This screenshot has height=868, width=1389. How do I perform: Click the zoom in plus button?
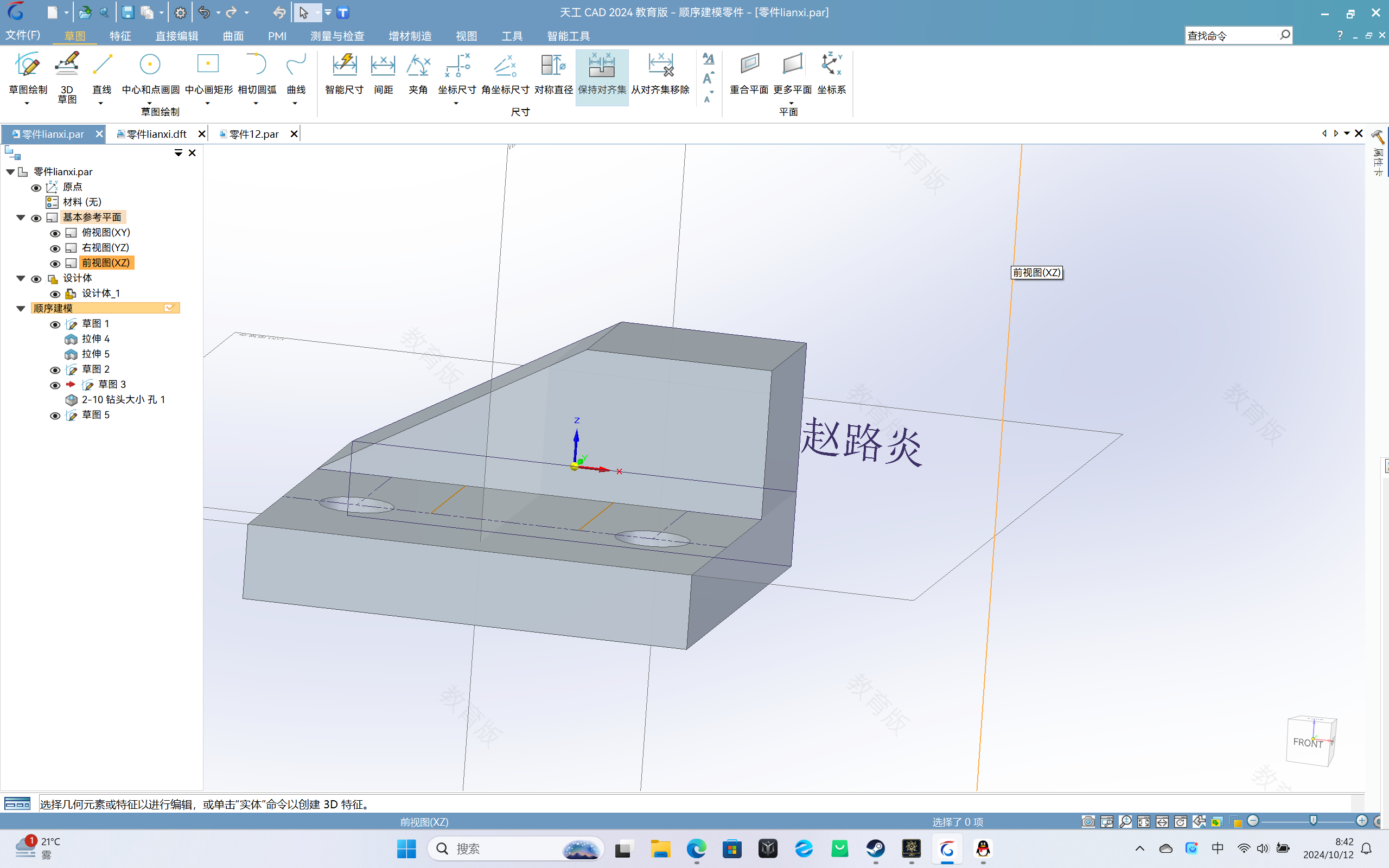1361,821
